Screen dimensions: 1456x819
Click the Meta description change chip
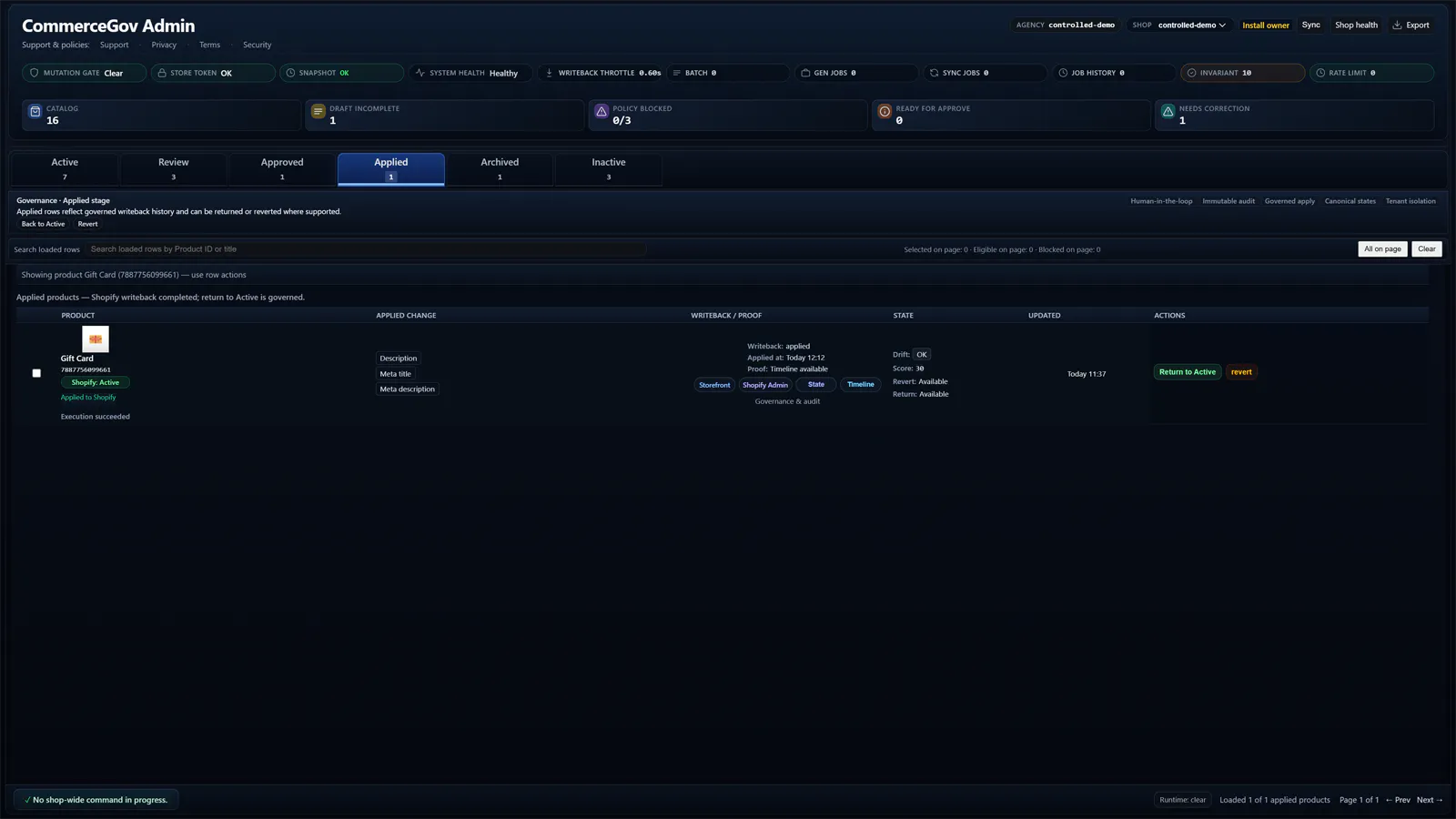pyautogui.click(x=407, y=389)
